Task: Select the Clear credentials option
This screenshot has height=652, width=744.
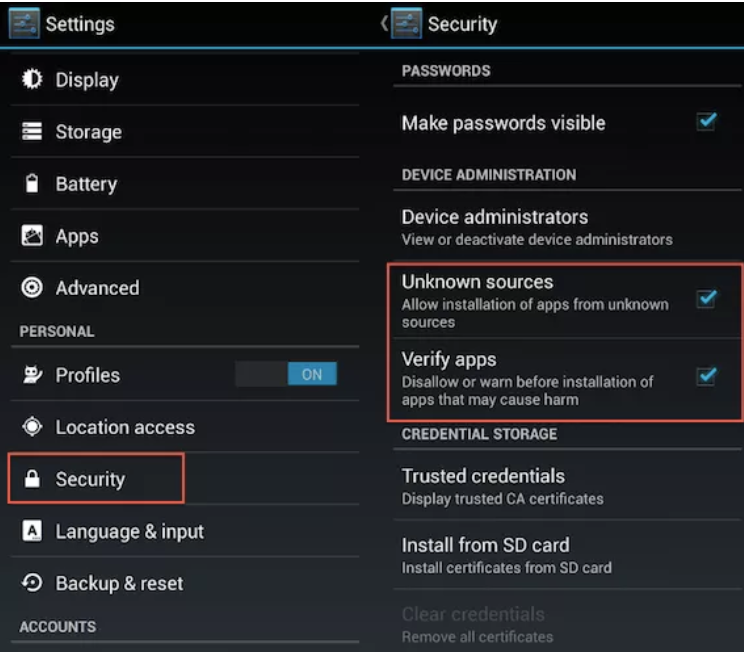Action: (567, 624)
